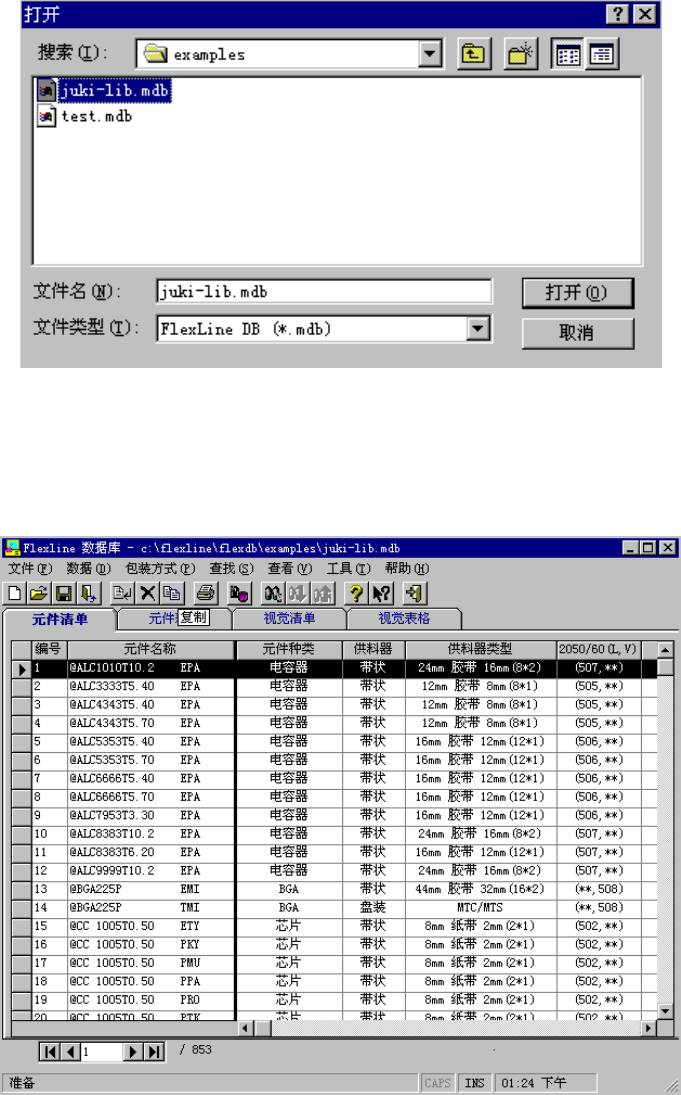Click 44mm 胶带 32mm (16*2) cell
Viewport: 681px width, 1095px height.
coord(481,889)
